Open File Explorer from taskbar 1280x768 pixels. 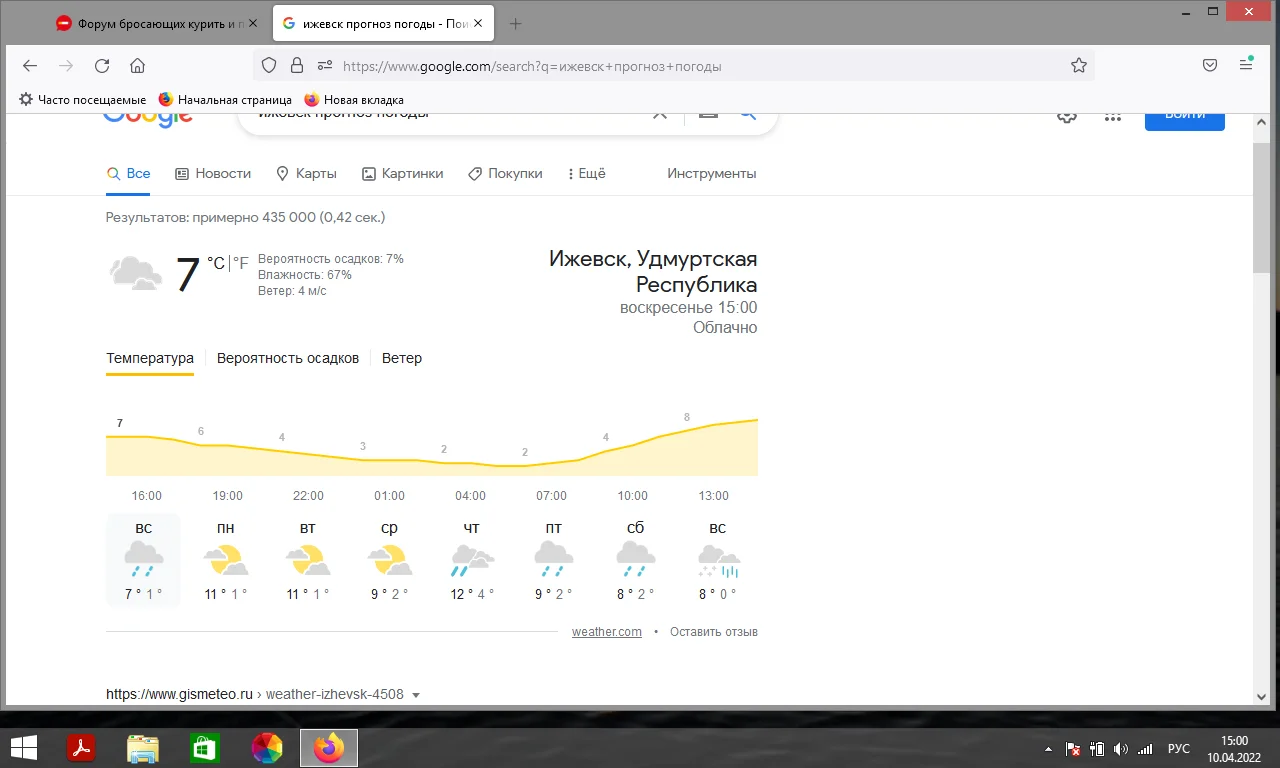(143, 748)
